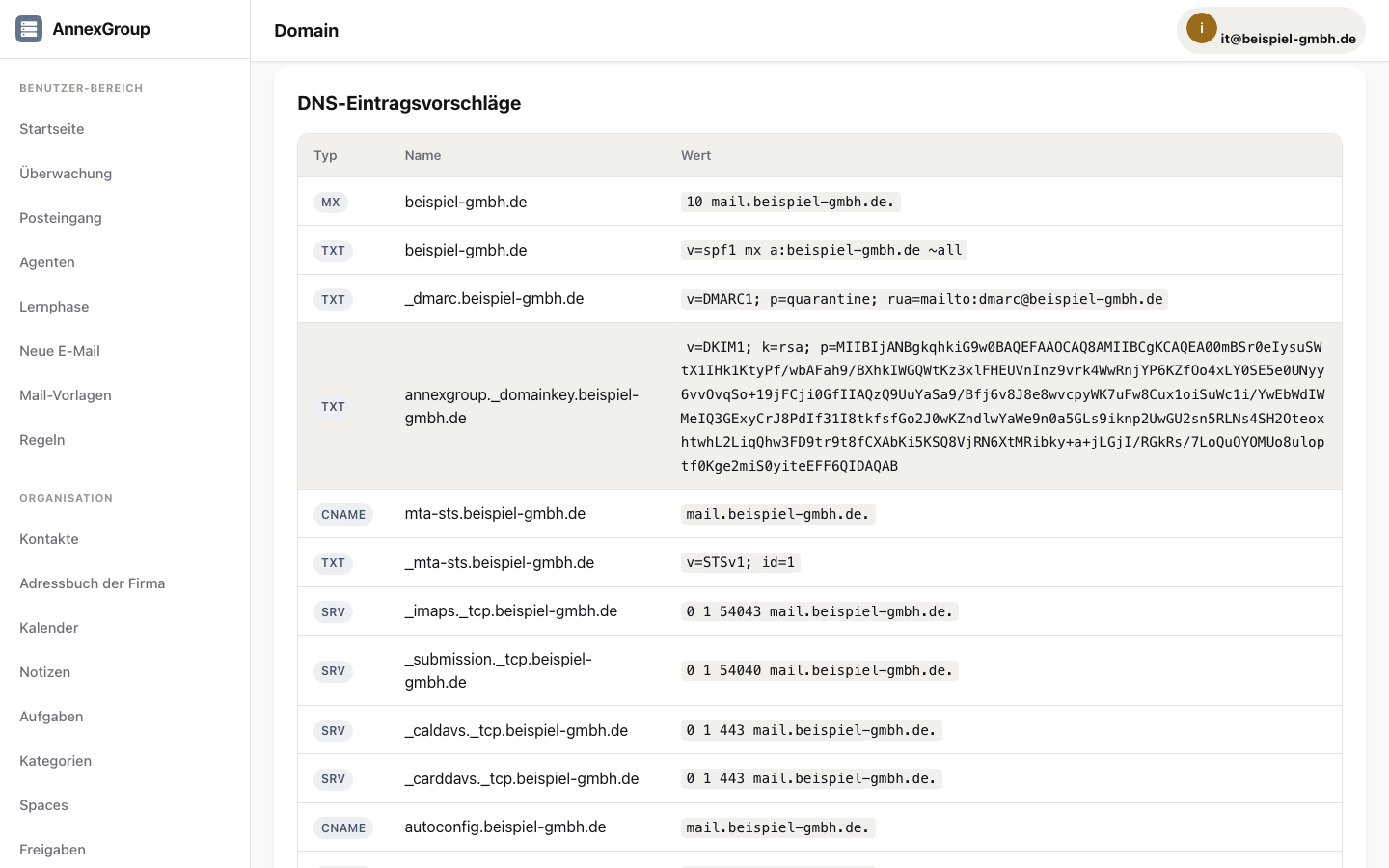Viewport: 1389px width, 868px height.
Task: Click the annexgroup._domainkey name cell
Action: point(522,406)
